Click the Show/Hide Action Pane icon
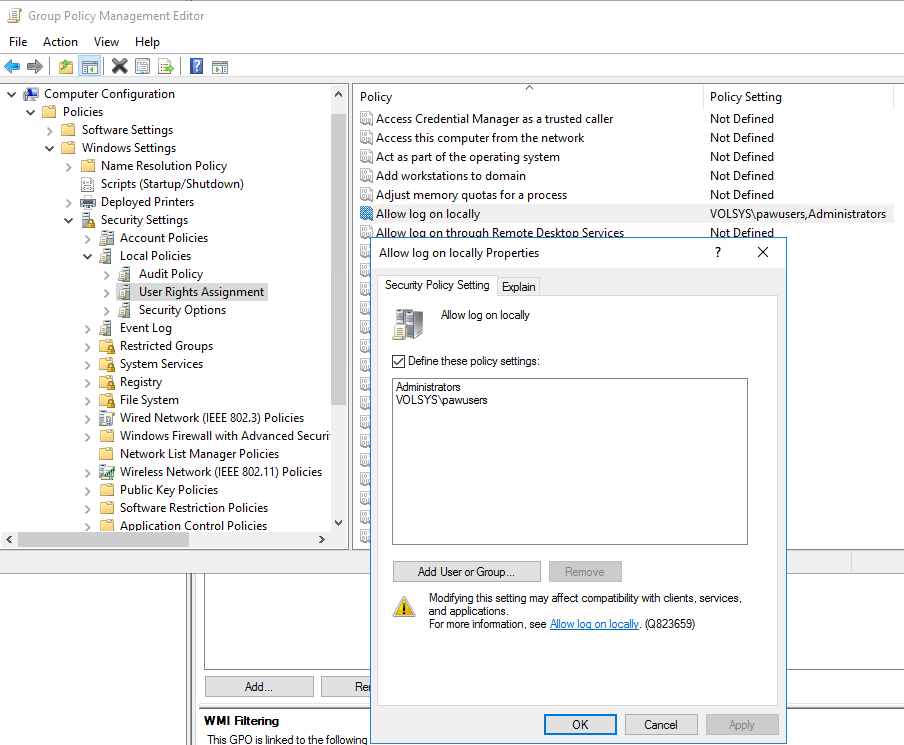The height and width of the screenshot is (745, 904). pyautogui.click(x=220, y=66)
